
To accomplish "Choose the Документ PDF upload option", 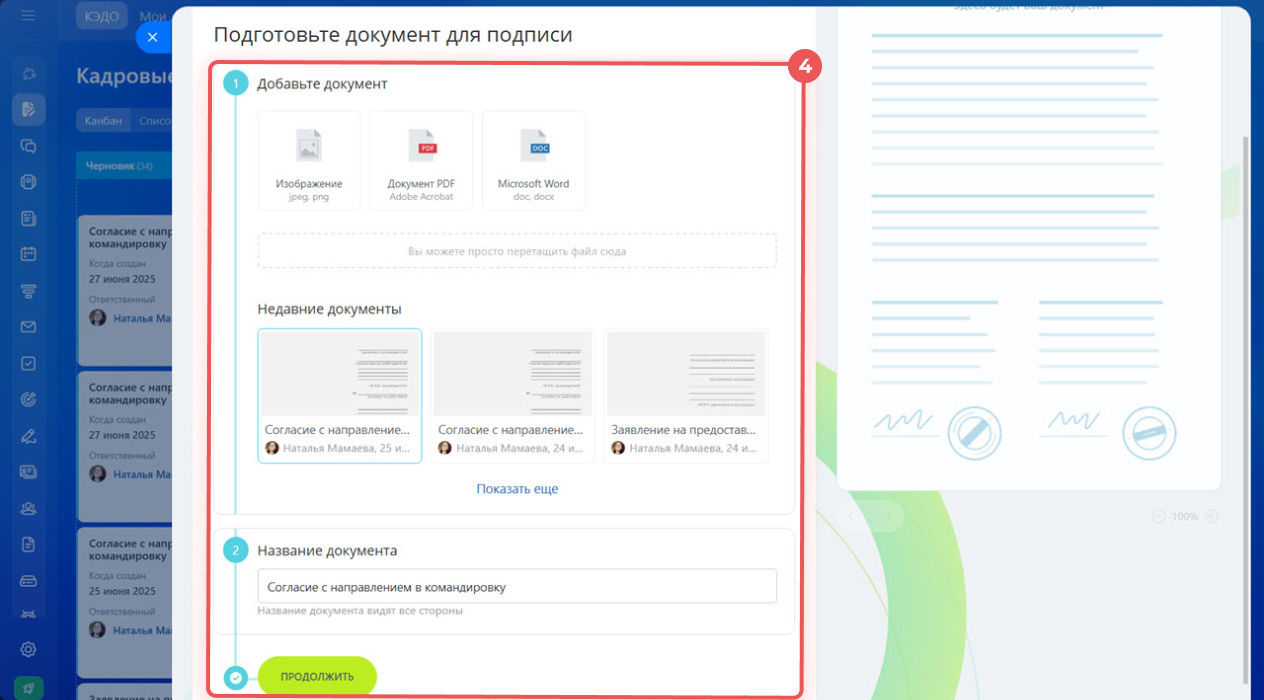I will [421, 161].
